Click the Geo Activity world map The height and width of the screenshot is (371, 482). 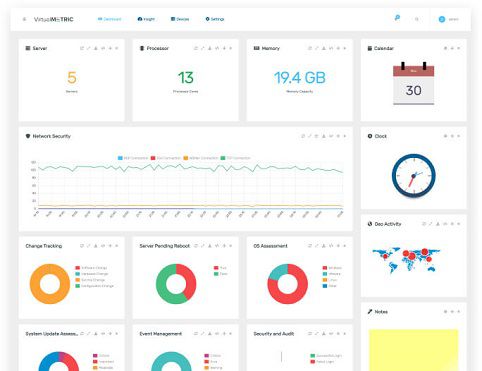pyautogui.click(x=406, y=260)
